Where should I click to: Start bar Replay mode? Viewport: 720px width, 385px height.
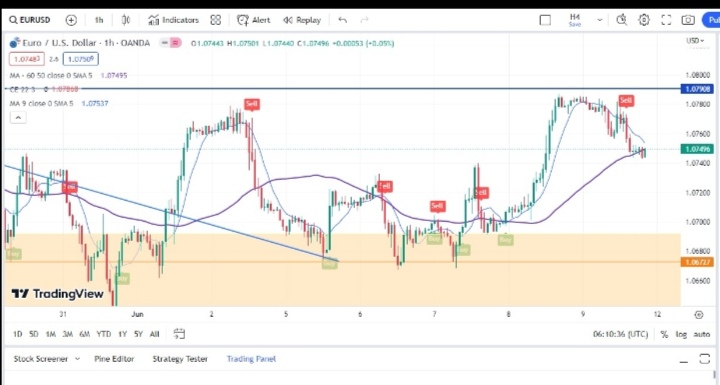(x=302, y=20)
